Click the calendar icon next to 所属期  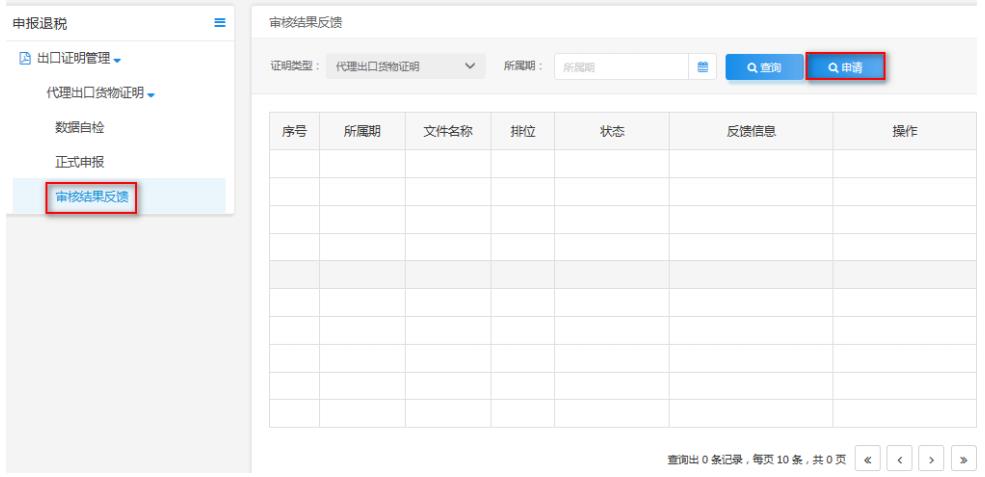[702, 67]
